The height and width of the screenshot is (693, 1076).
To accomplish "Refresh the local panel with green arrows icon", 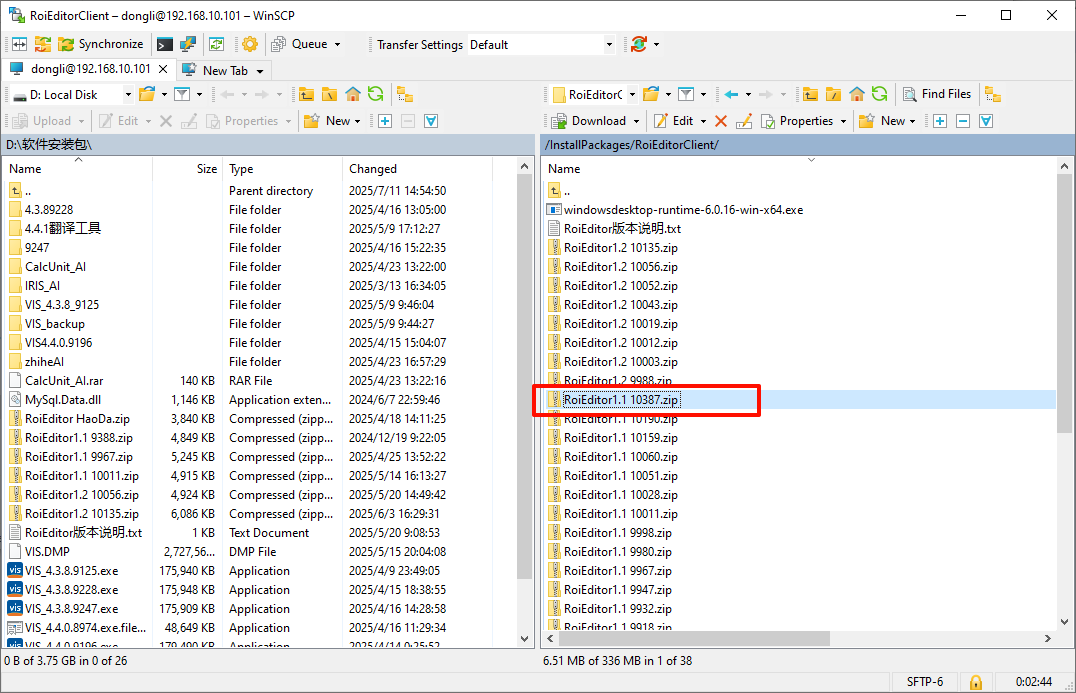I will click(375, 94).
